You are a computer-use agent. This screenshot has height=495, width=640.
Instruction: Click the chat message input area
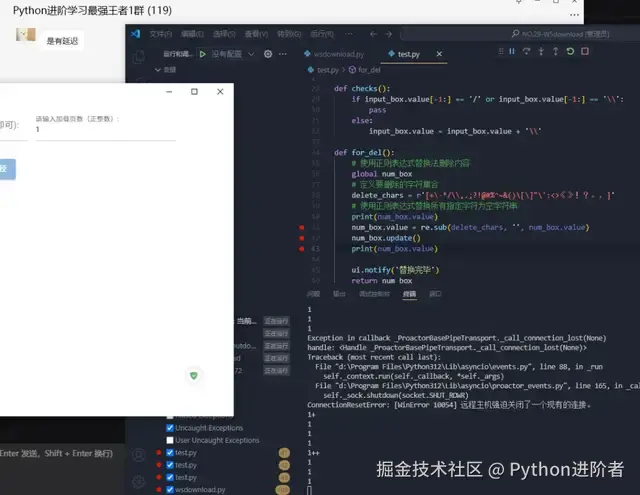pos(62,469)
